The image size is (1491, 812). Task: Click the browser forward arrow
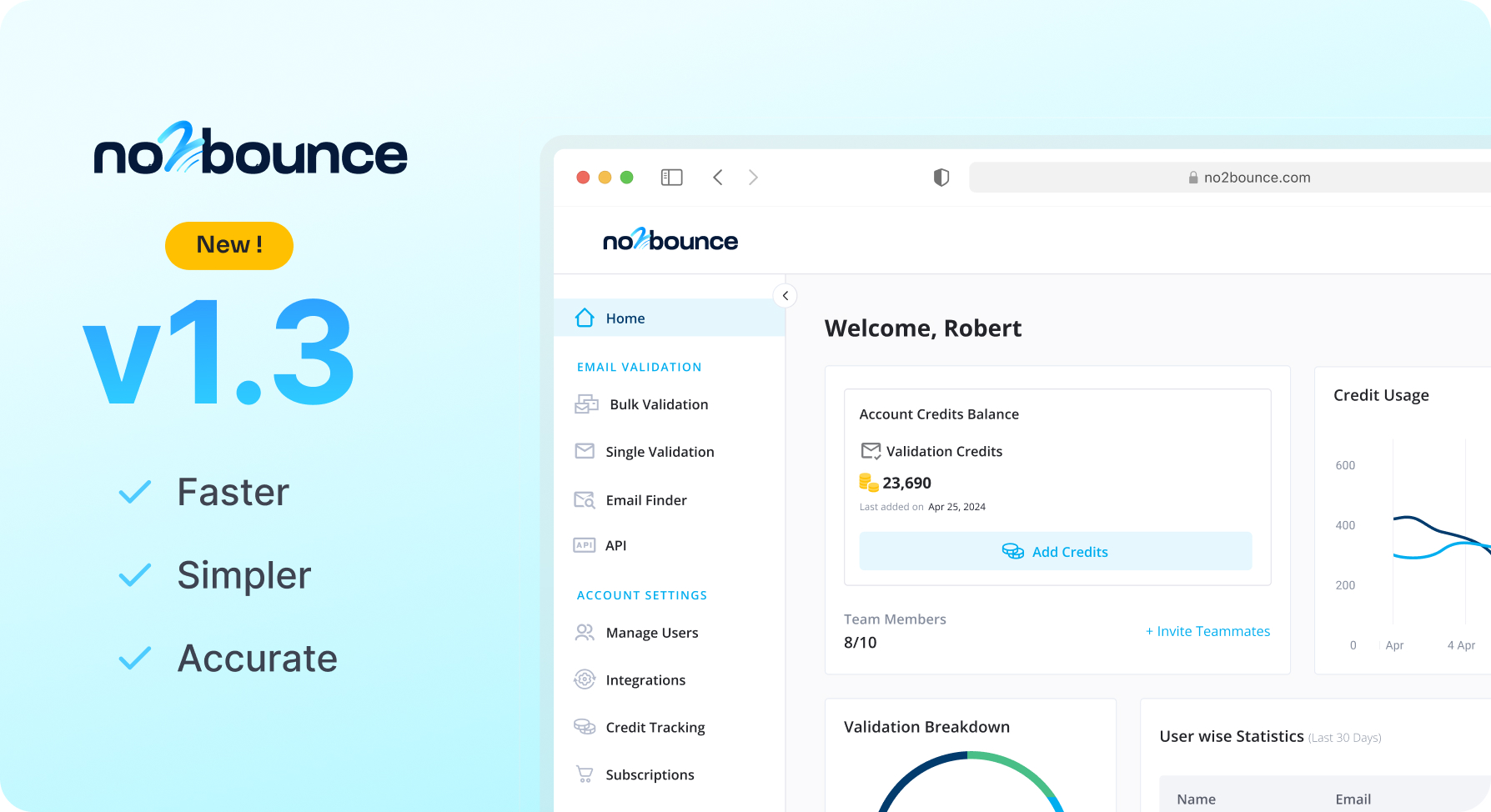753,177
